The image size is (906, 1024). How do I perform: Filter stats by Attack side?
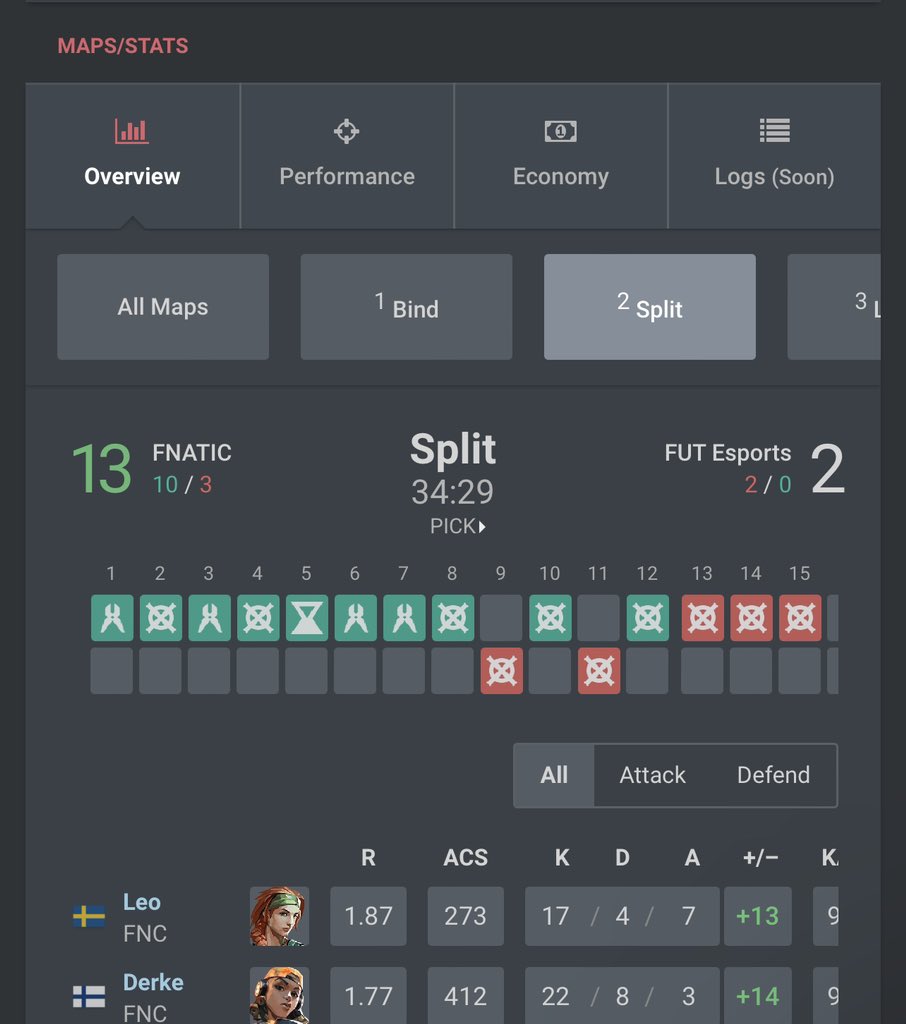pos(653,775)
